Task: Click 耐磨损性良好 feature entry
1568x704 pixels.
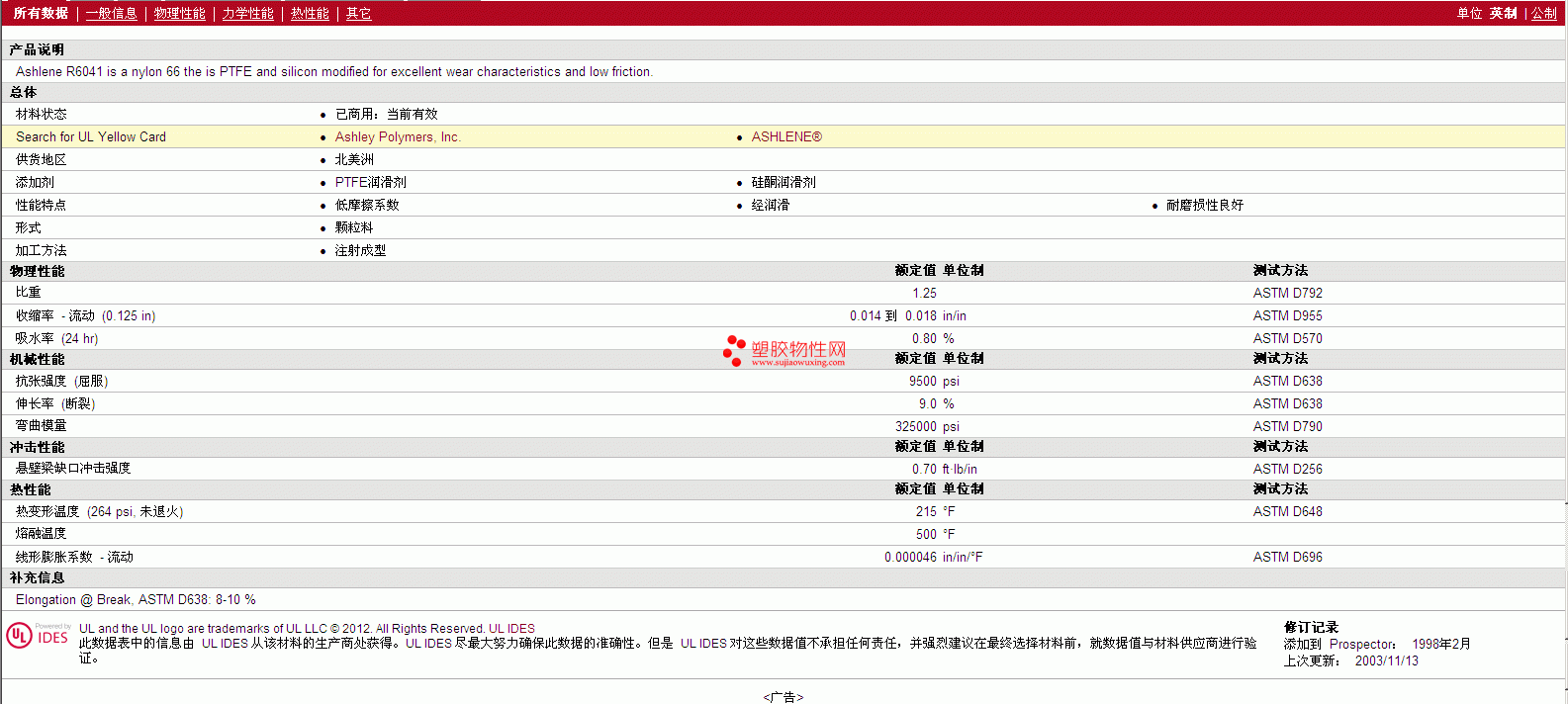Action: coord(1205,206)
